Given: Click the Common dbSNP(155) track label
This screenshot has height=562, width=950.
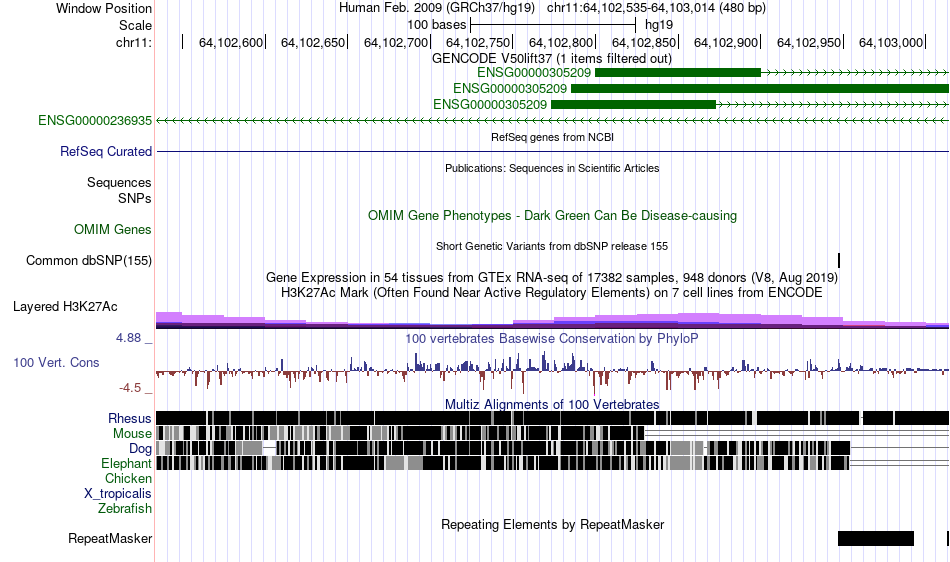Looking at the screenshot, I should pyautogui.click(x=89, y=260).
